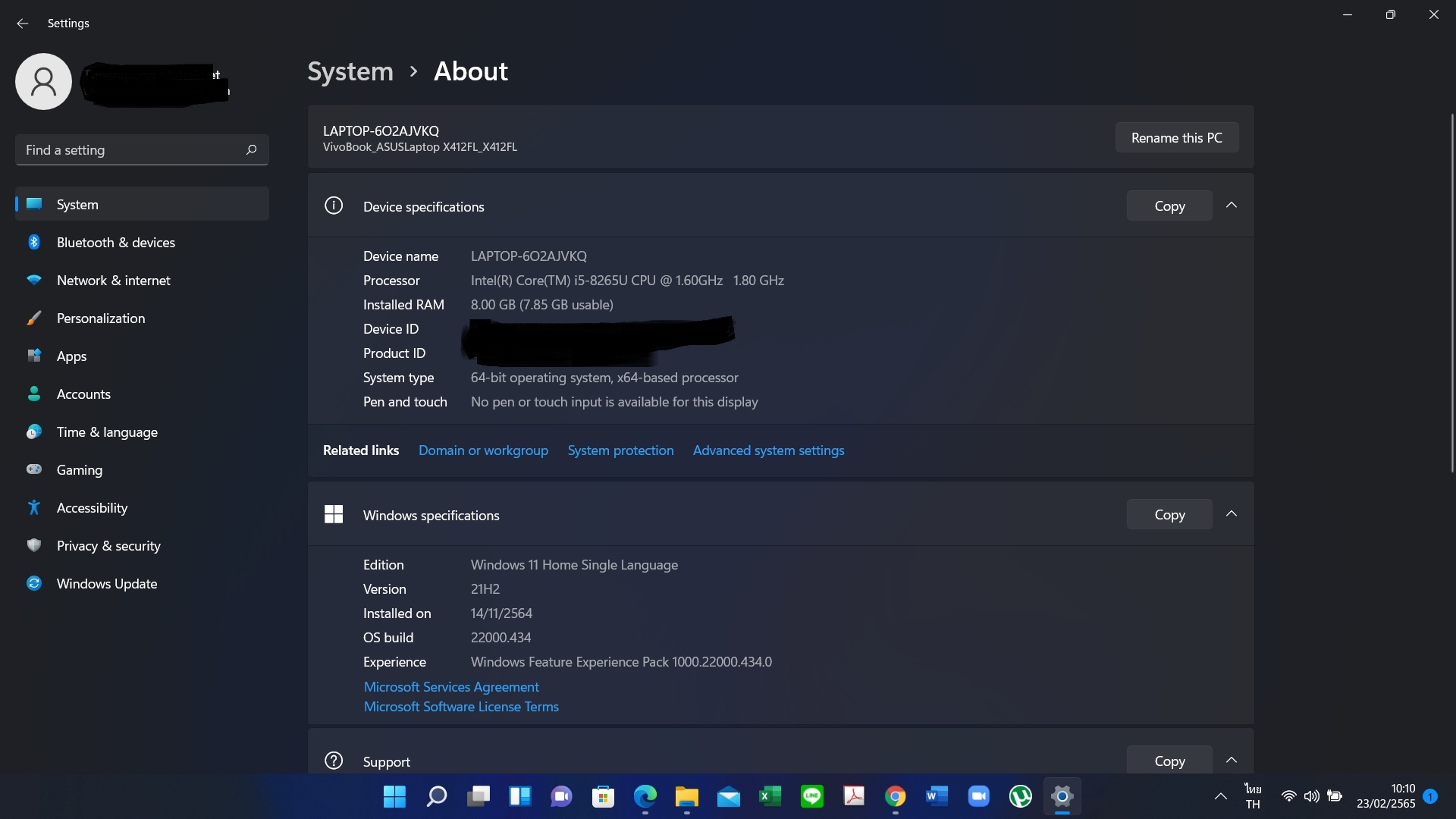Open Accessibility settings
This screenshot has width=1456, height=819.
pos(142,508)
